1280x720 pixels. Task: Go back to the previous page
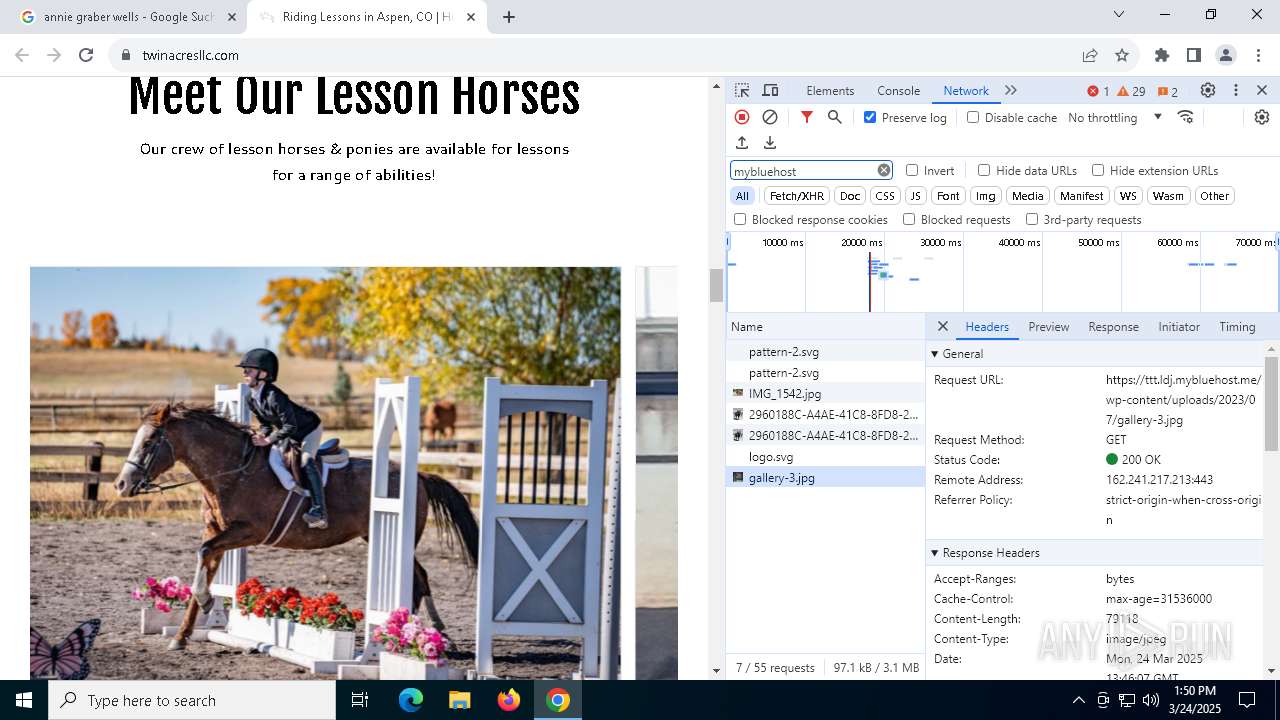pyautogui.click(x=22, y=55)
